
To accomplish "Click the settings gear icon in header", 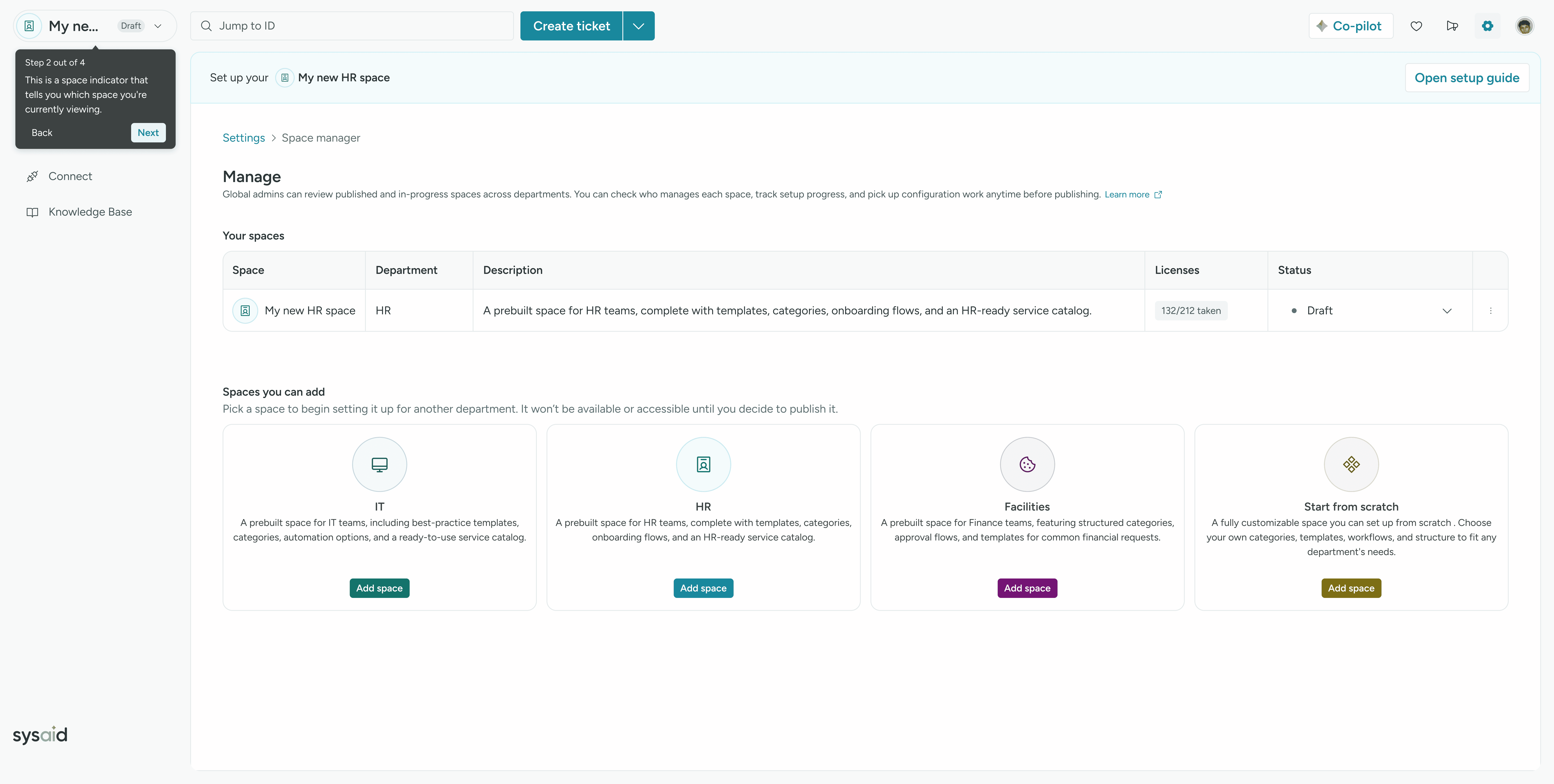I will (1487, 26).
